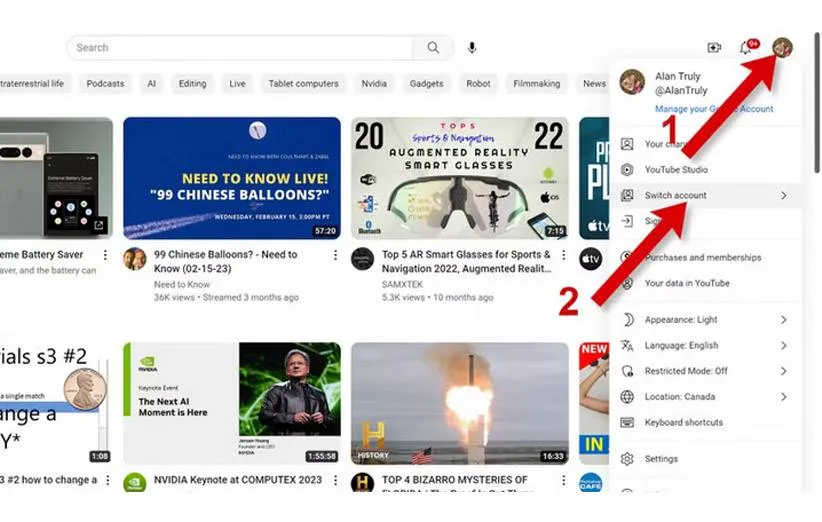The width and height of the screenshot is (822, 522).
Task: Open the NVIDIA Keynote video thumbnail
Action: click(231, 403)
